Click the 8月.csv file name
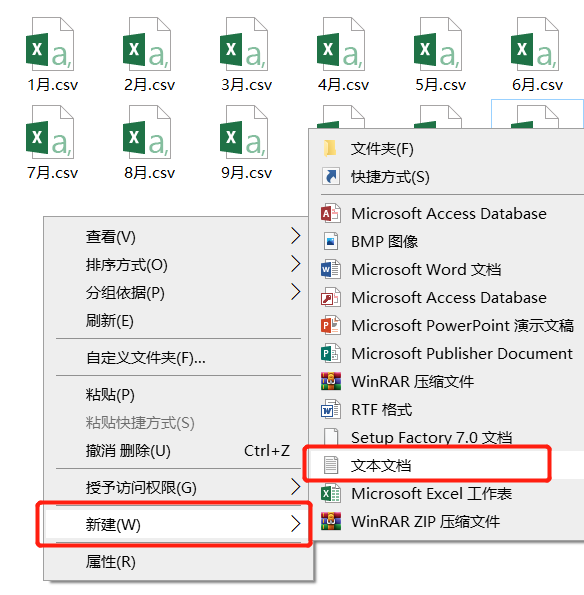 [150, 173]
